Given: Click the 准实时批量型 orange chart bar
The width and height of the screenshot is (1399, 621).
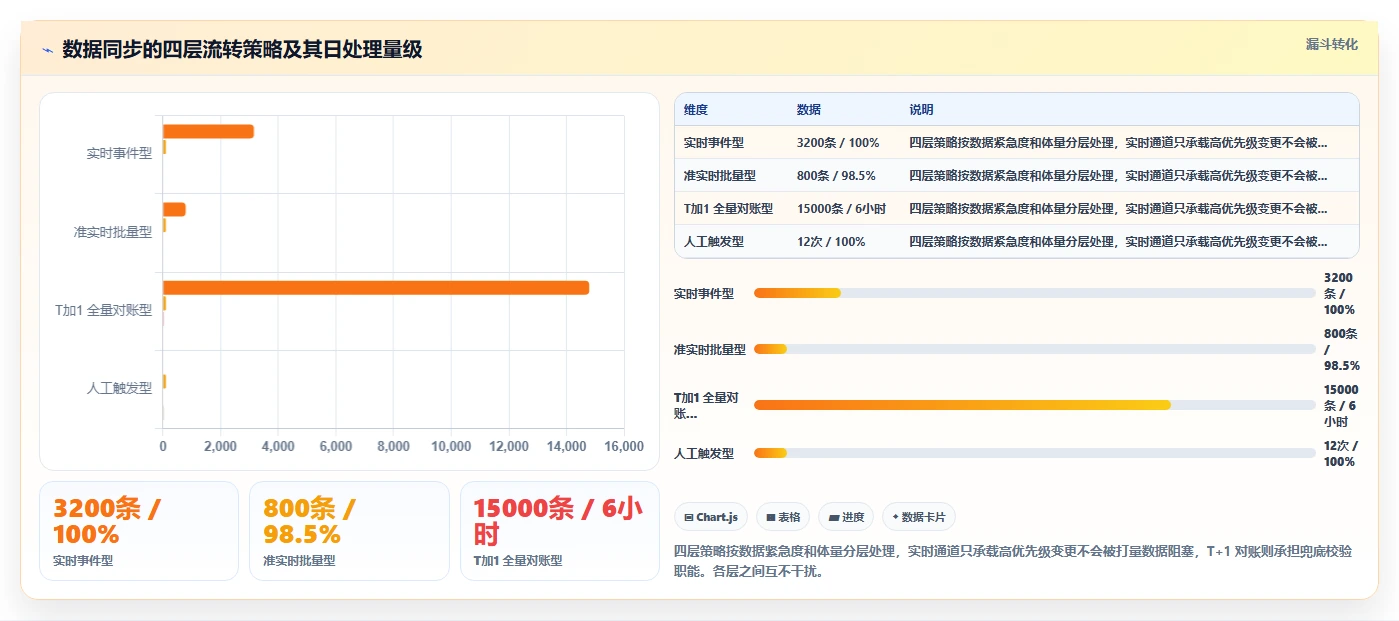Looking at the screenshot, I should [174, 209].
